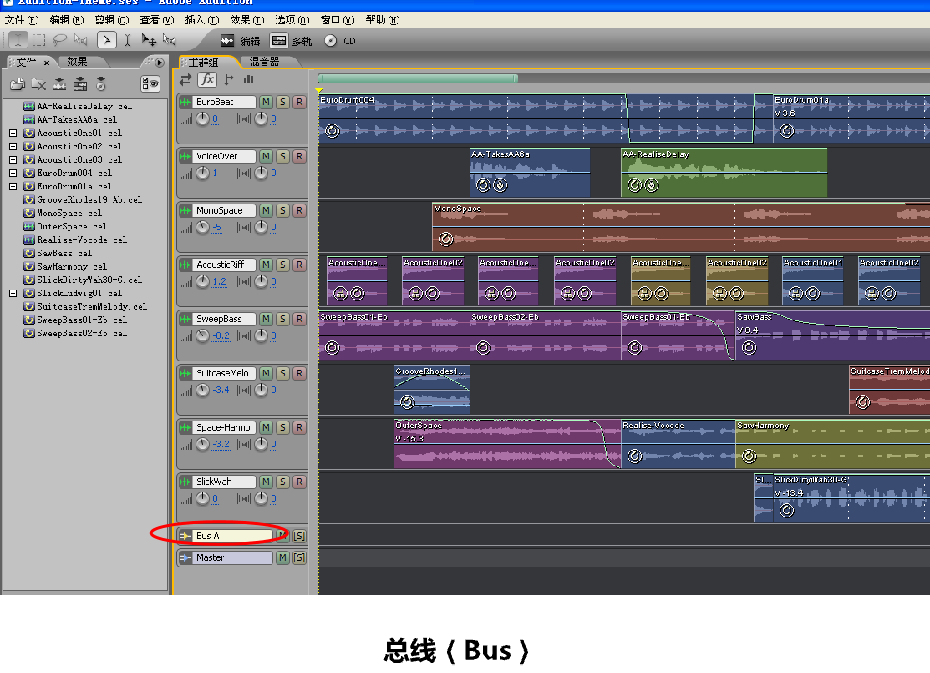Select the Move/Copy Clip tool

(x=148, y=40)
